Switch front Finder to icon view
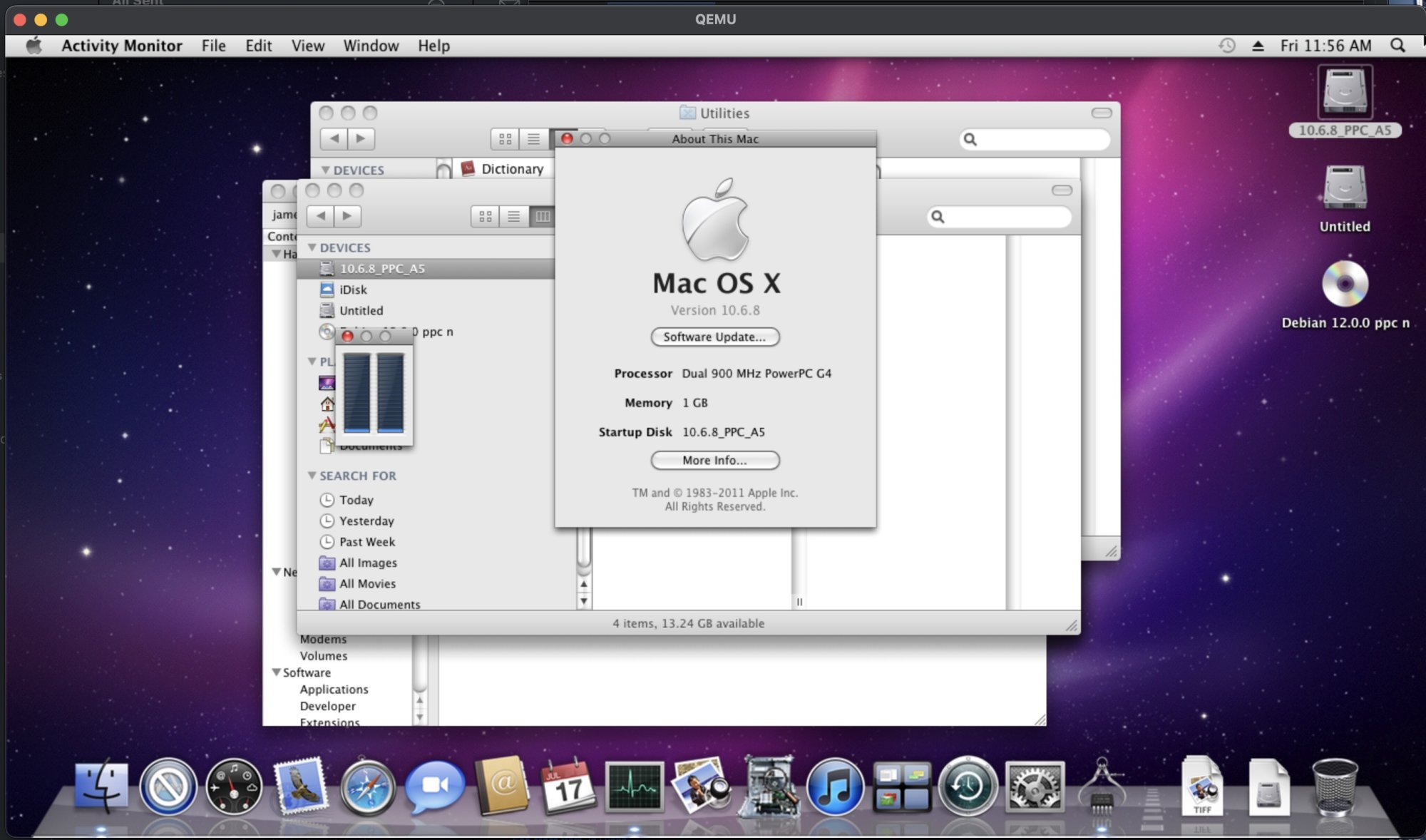 click(486, 216)
